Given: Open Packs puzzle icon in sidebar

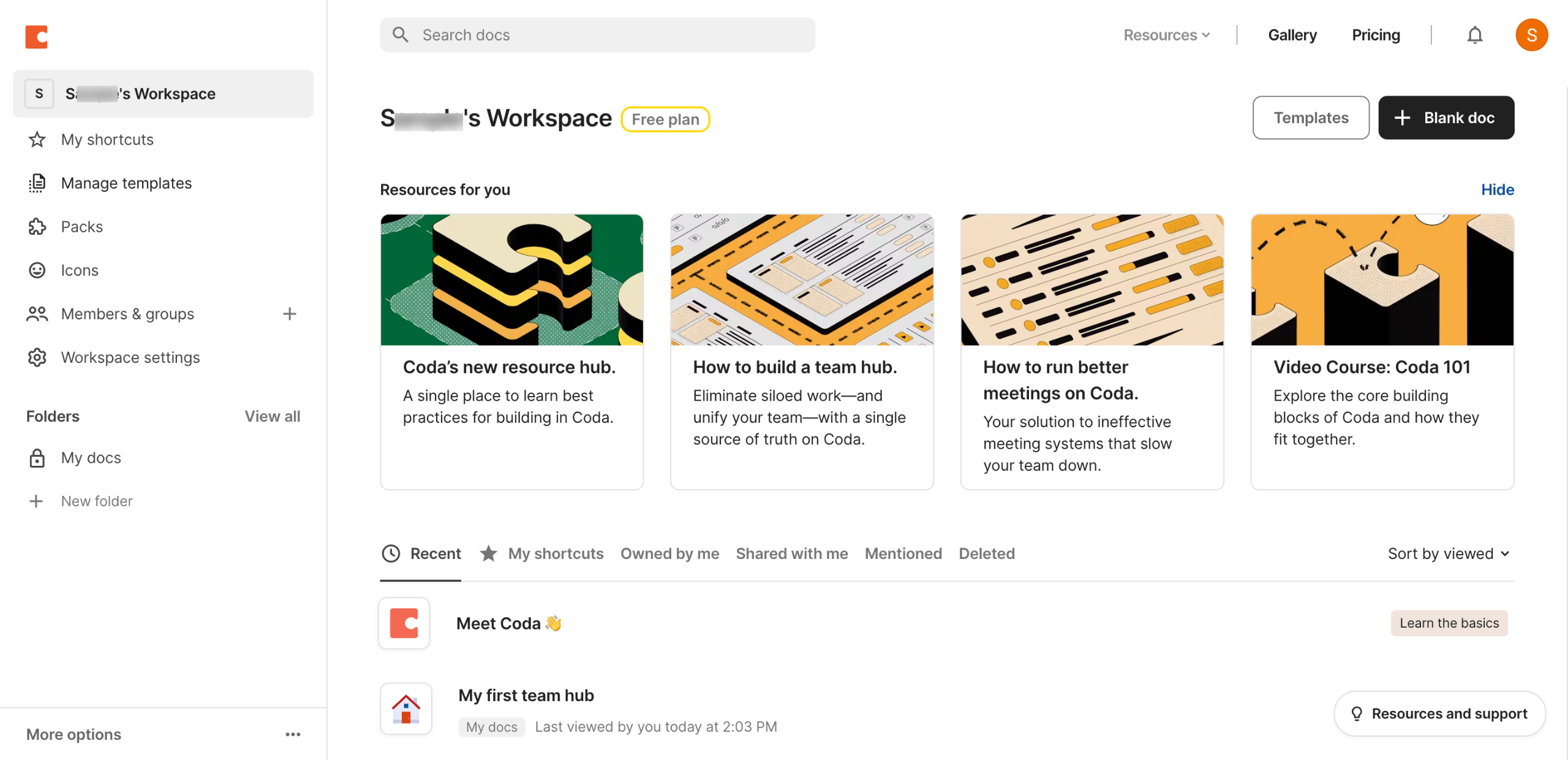Looking at the screenshot, I should click(37, 227).
